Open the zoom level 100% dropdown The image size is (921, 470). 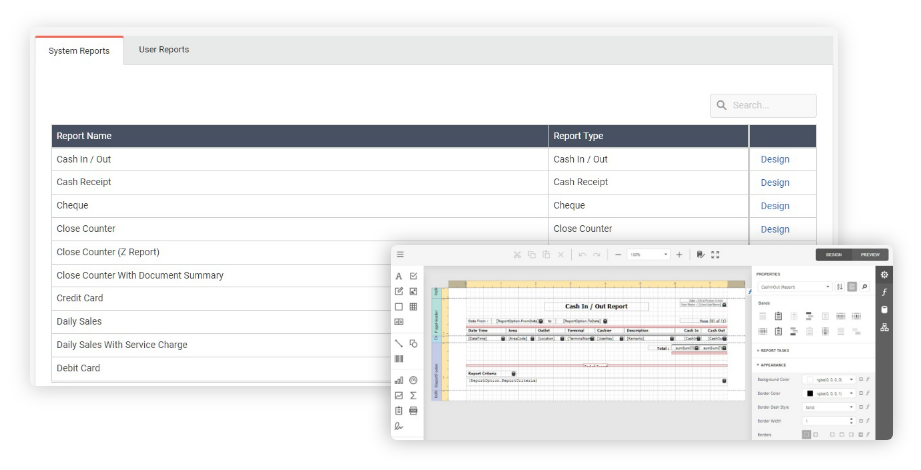[x=649, y=254]
